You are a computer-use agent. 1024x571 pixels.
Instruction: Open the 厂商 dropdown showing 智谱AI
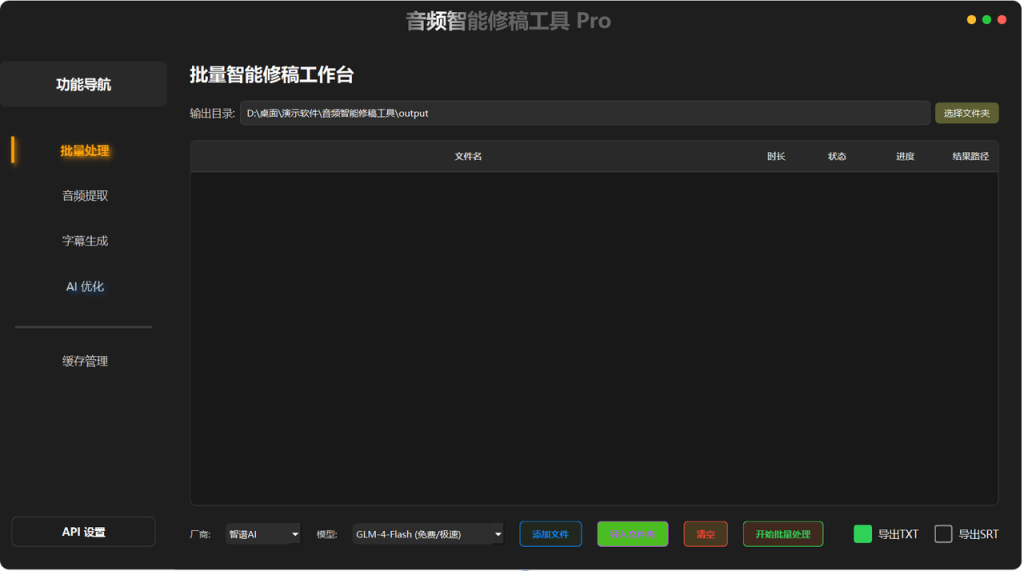point(263,534)
